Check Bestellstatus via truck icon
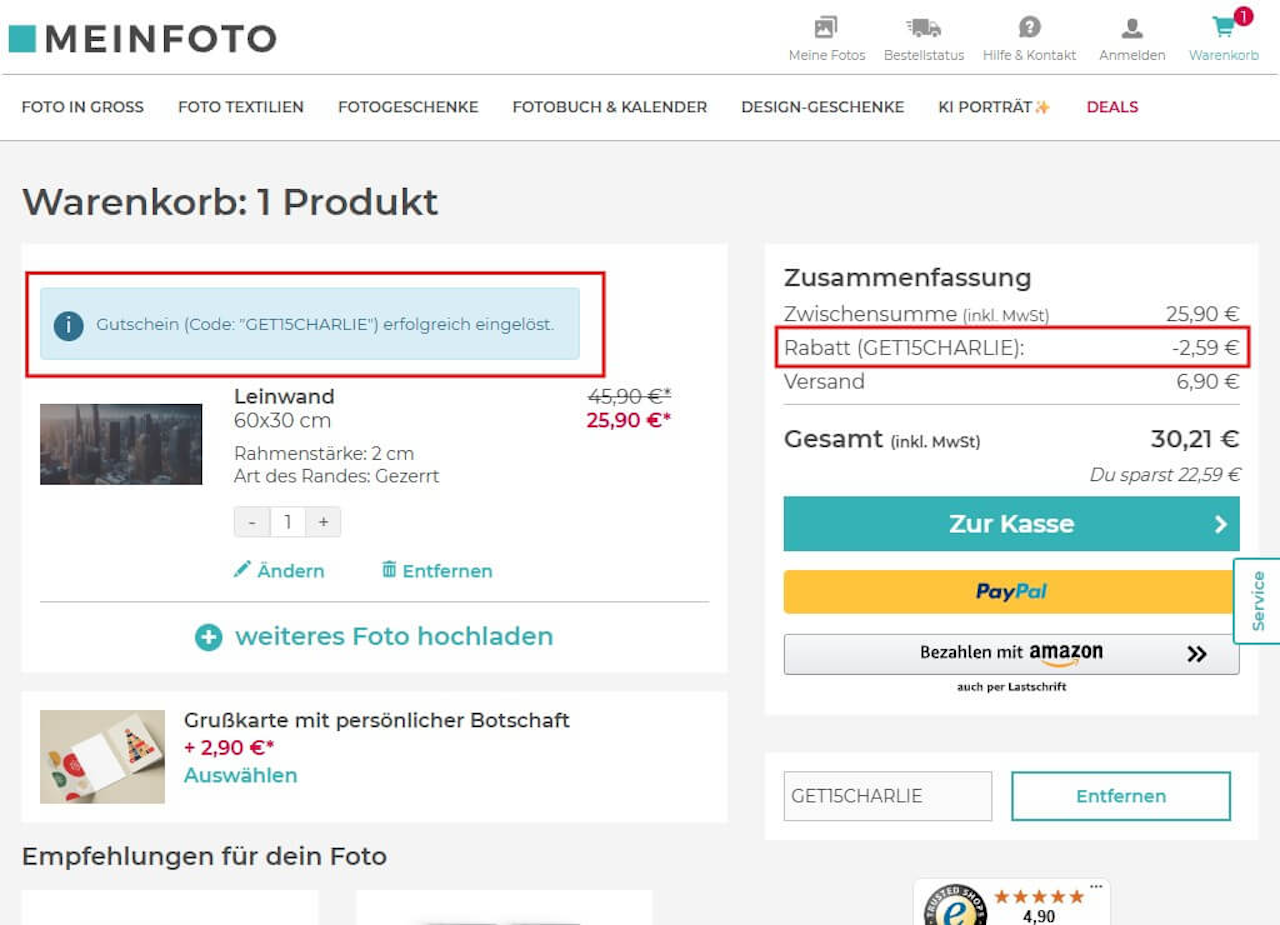Screen dimensions: 1280x925 pos(923,27)
